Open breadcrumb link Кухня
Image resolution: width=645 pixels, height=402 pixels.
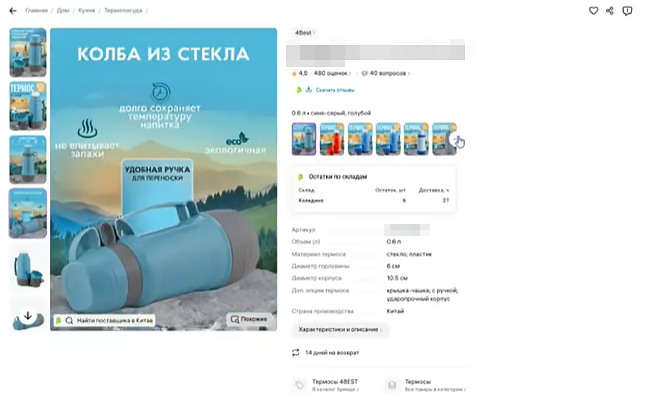86,10
